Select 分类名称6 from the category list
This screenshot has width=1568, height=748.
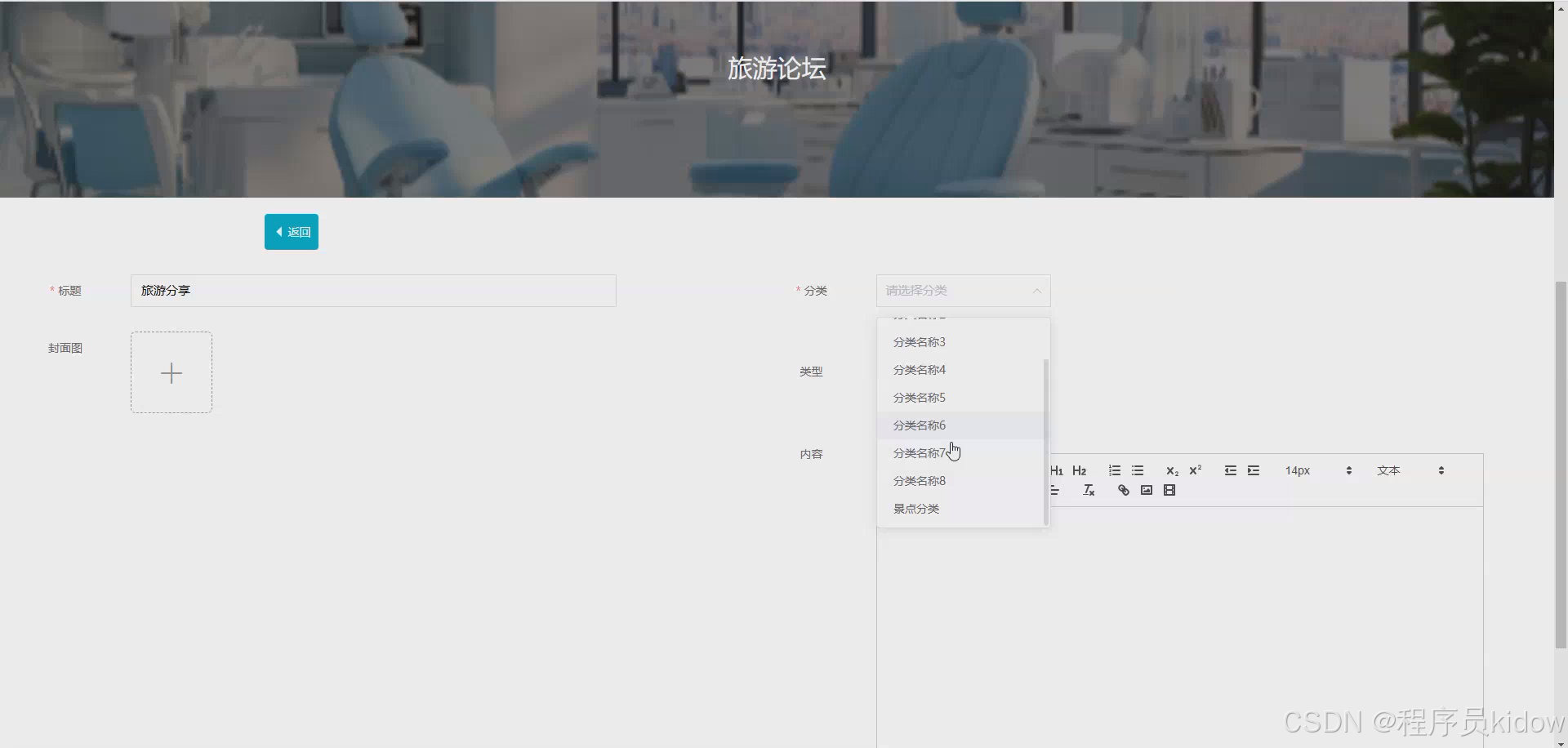point(920,425)
